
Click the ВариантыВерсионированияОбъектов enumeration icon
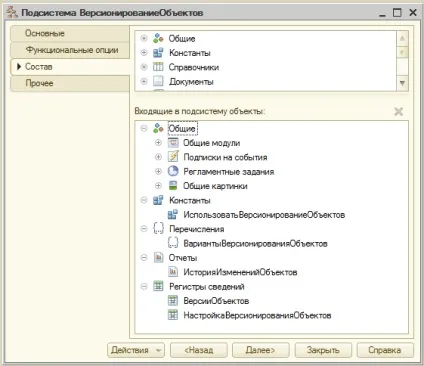(173, 243)
